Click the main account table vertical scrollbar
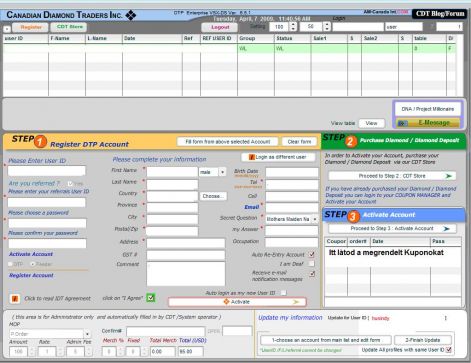 tap(460, 65)
